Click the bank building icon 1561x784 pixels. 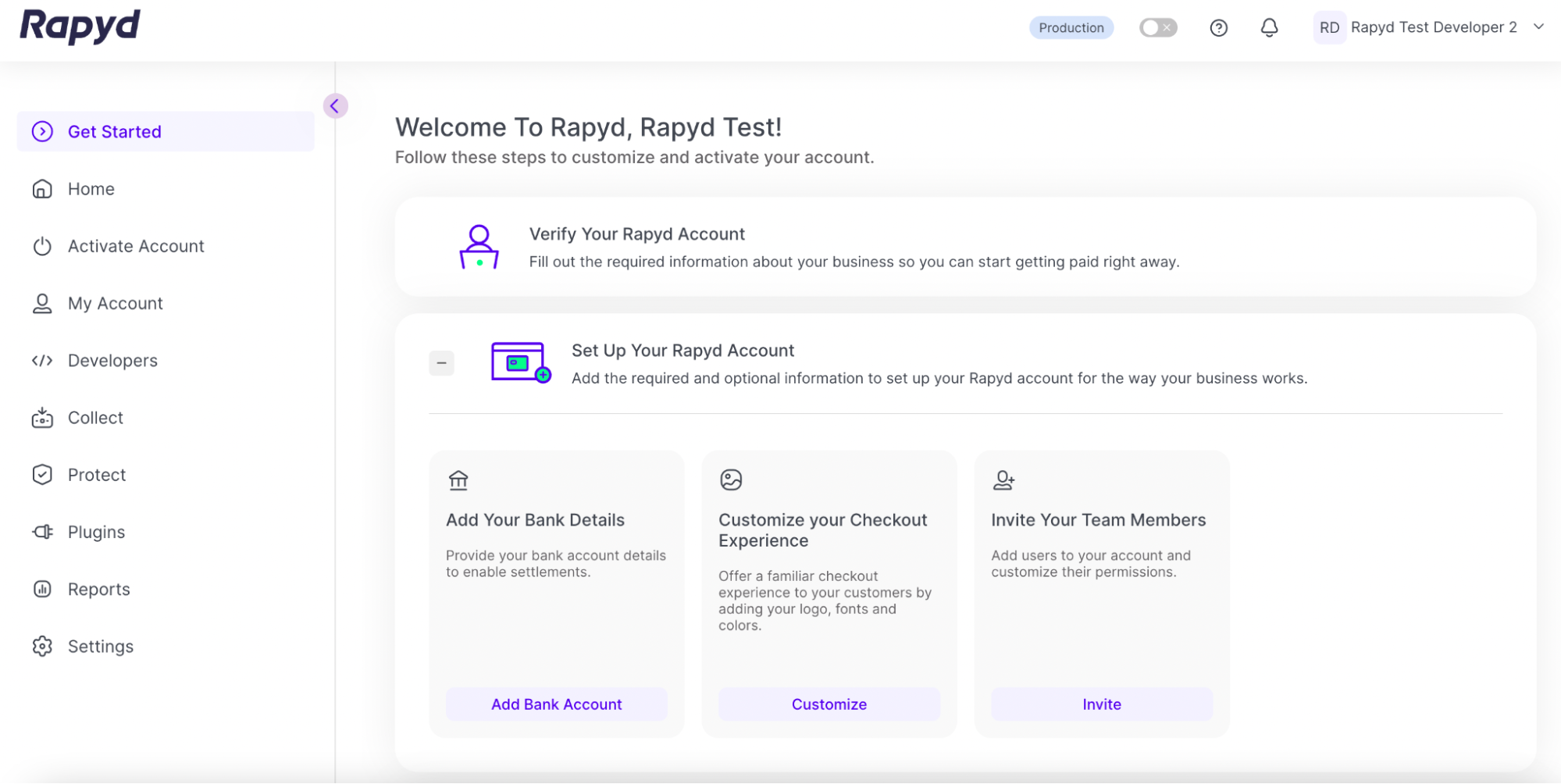(458, 479)
